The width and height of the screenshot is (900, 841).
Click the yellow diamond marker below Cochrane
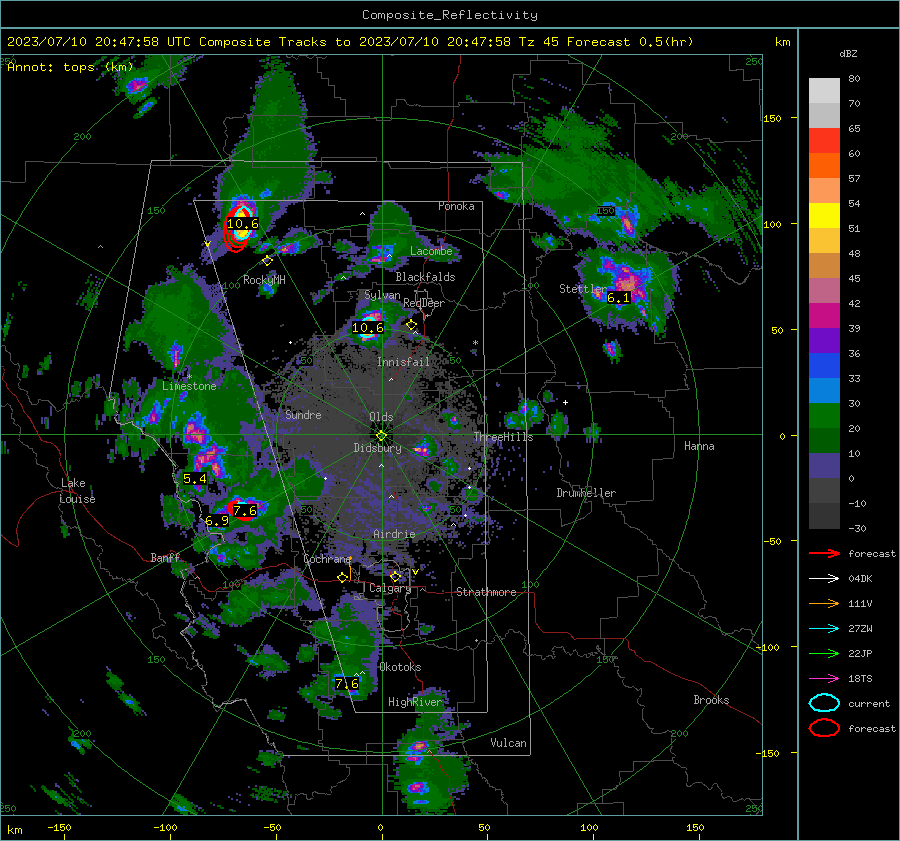343,578
